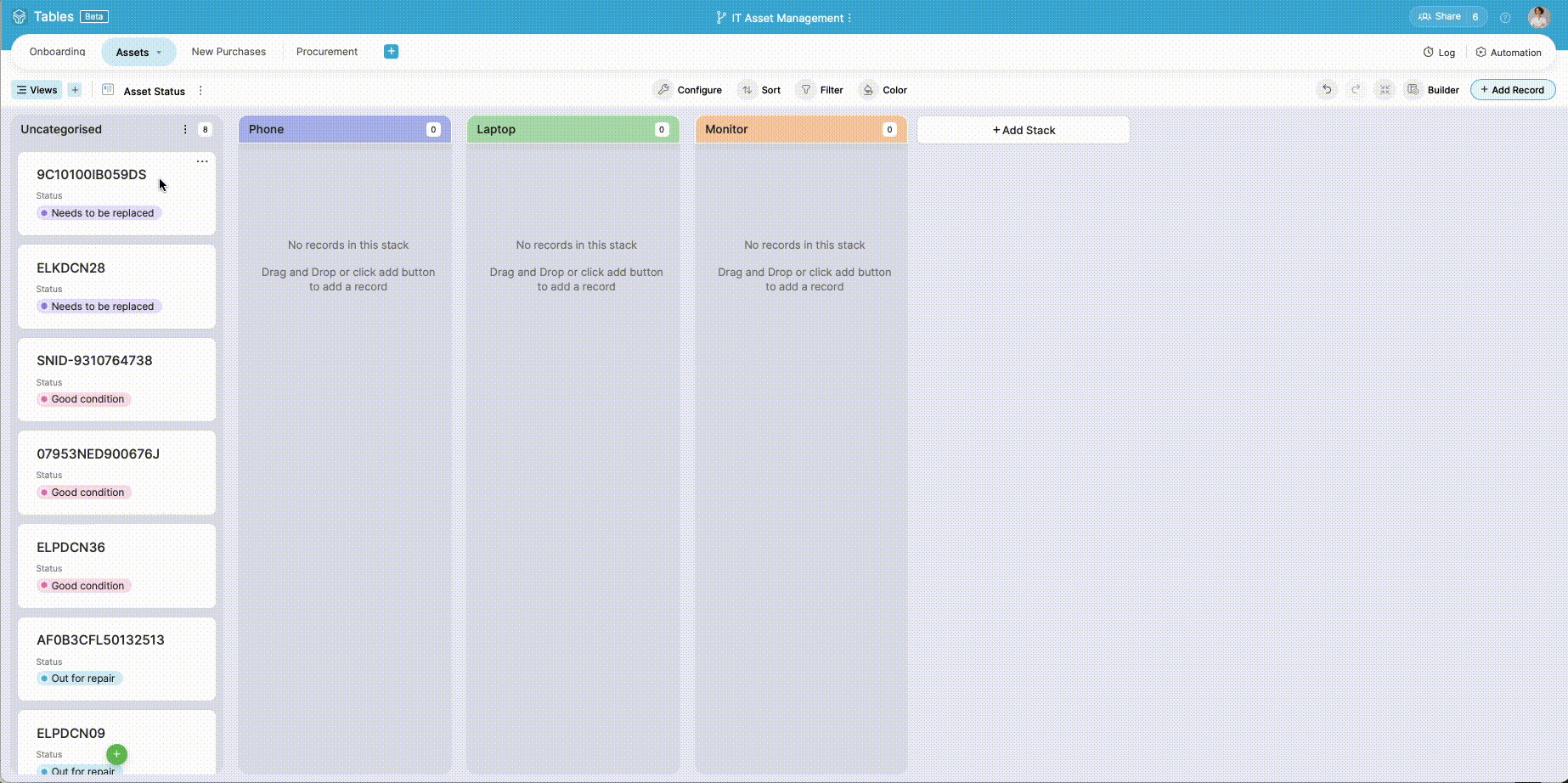Screen dimensions: 1568x783
Task: Click the Phone stack header
Action: (x=345, y=129)
